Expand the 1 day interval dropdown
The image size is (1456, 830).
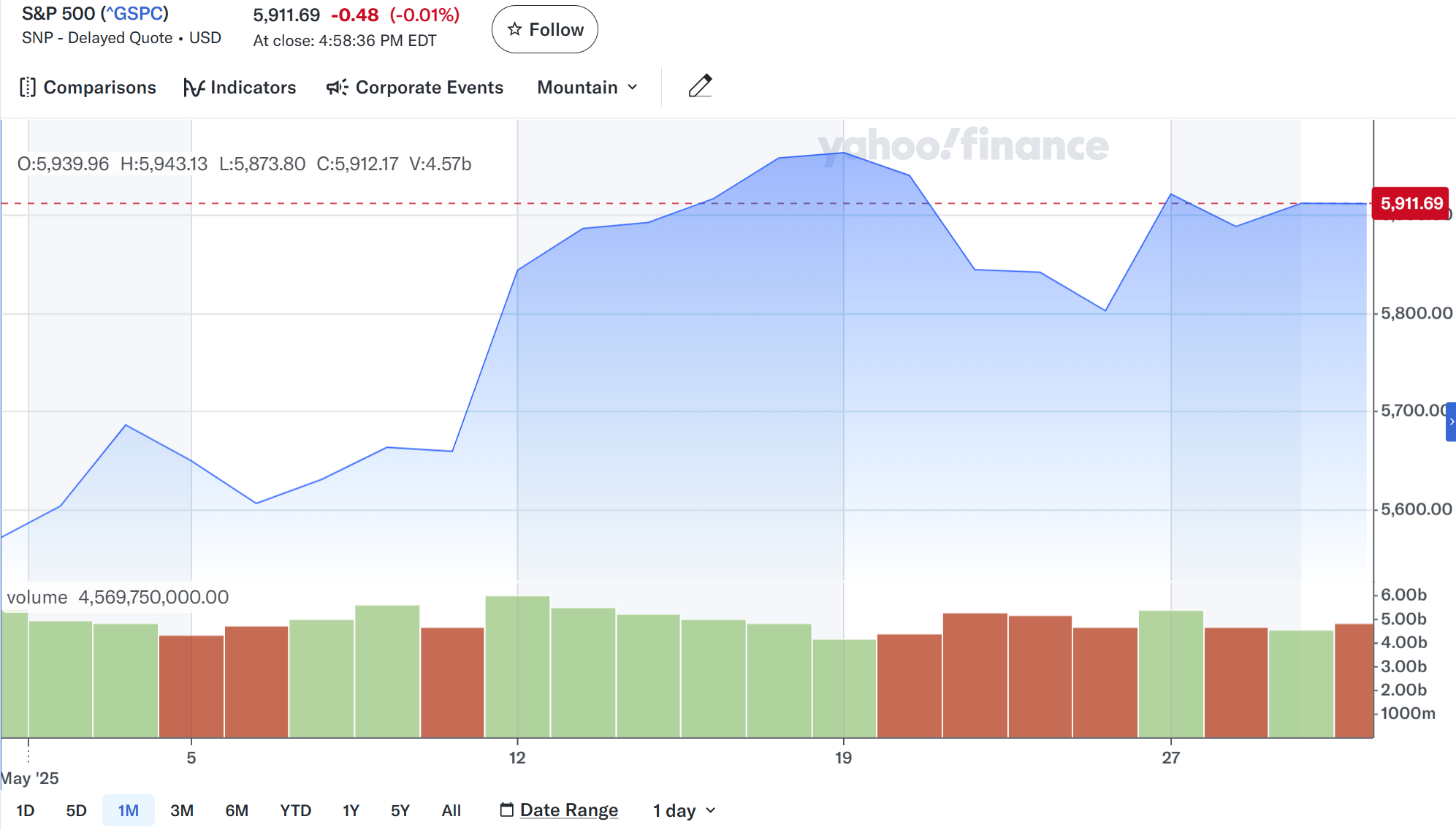pyautogui.click(x=684, y=810)
